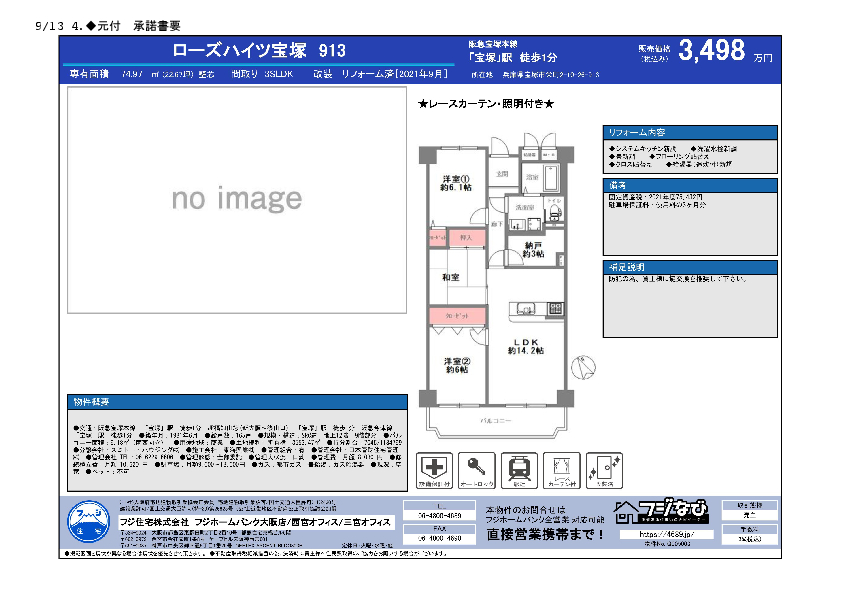Image resolution: width=842 pixels, height=595 pixels.
Task: Select the 物件概要 section header
Action: tap(238, 401)
